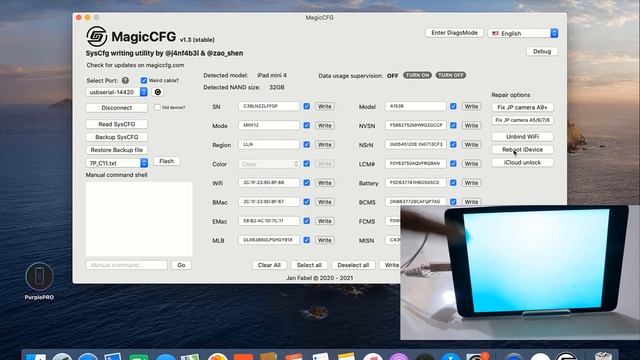Click Clear All button

(x=269, y=265)
